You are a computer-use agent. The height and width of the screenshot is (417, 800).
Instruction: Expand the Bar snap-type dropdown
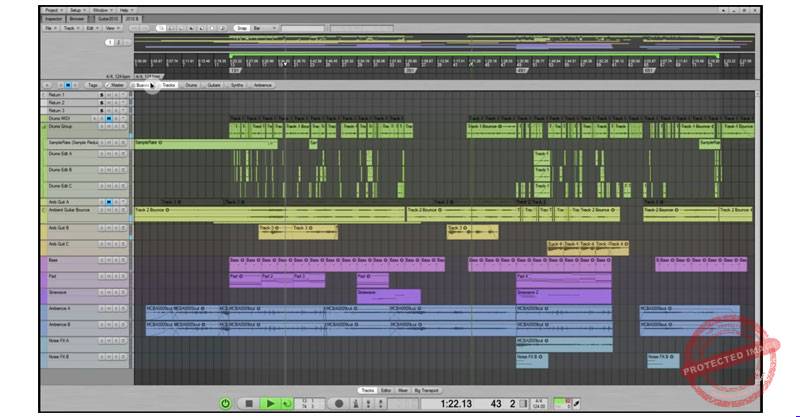[x=265, y=28]
